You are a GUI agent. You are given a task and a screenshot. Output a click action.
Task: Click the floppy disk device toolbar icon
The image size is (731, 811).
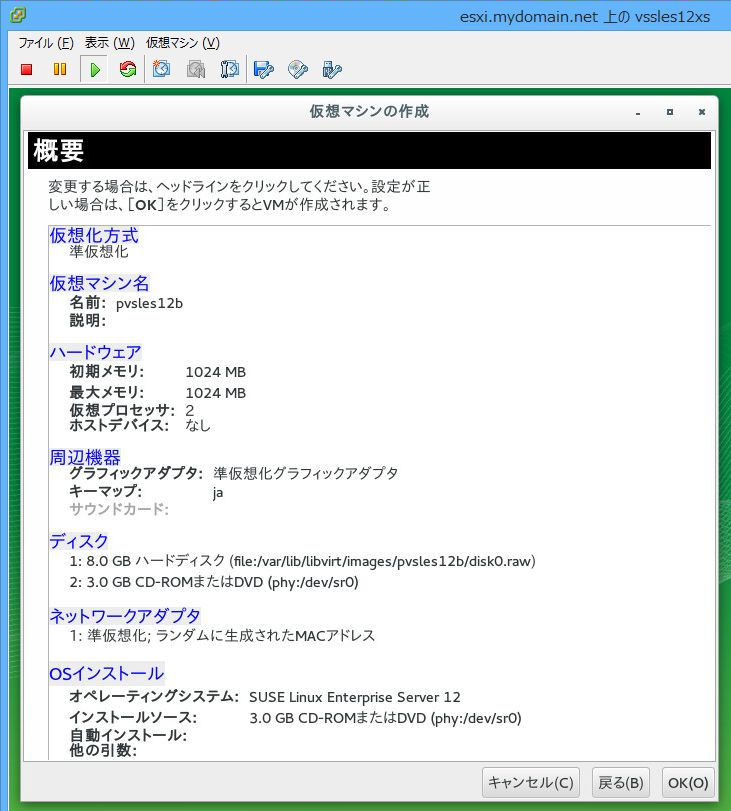pos(264,69)
